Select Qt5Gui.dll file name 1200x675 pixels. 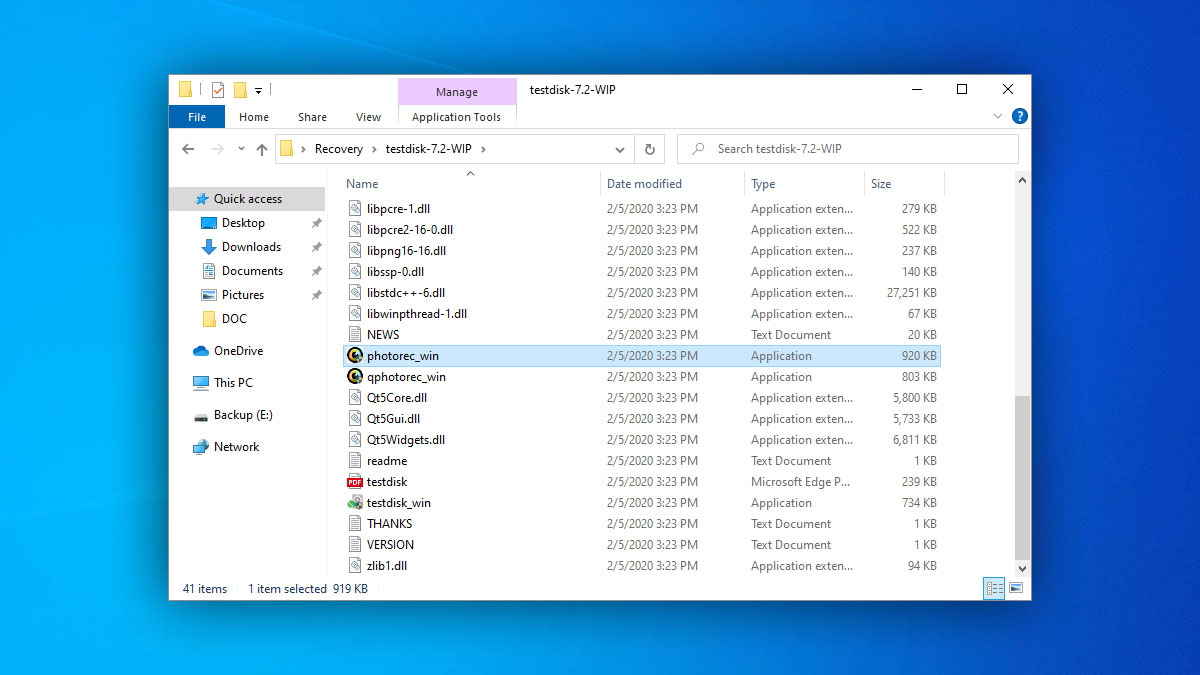tap(393, 419)
